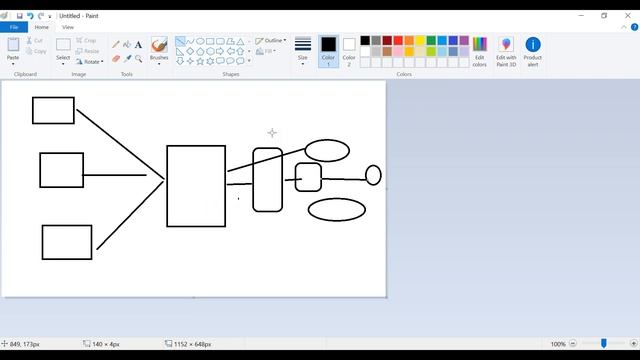Choose the Polygon shape
The height and width of the screenshot is (360, 640).
click(230, 41)
